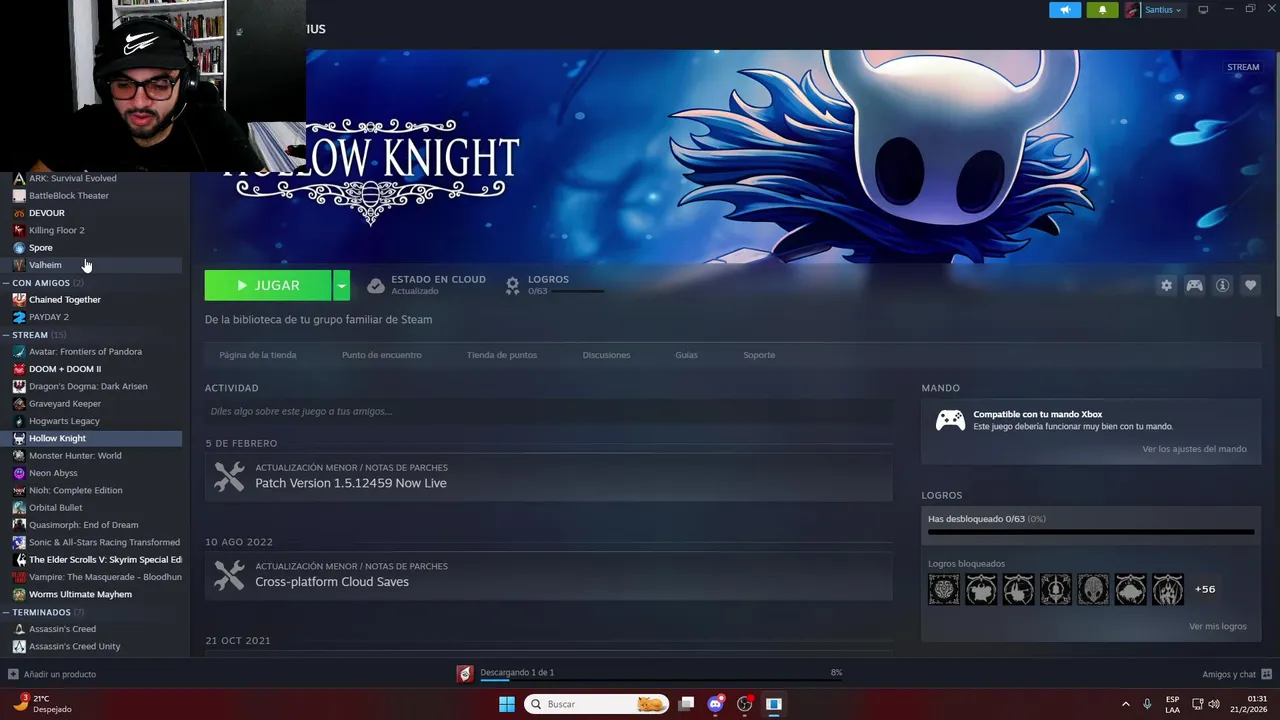Click the game info icon
This screenshot has height=720, width=1280.
1222,285
